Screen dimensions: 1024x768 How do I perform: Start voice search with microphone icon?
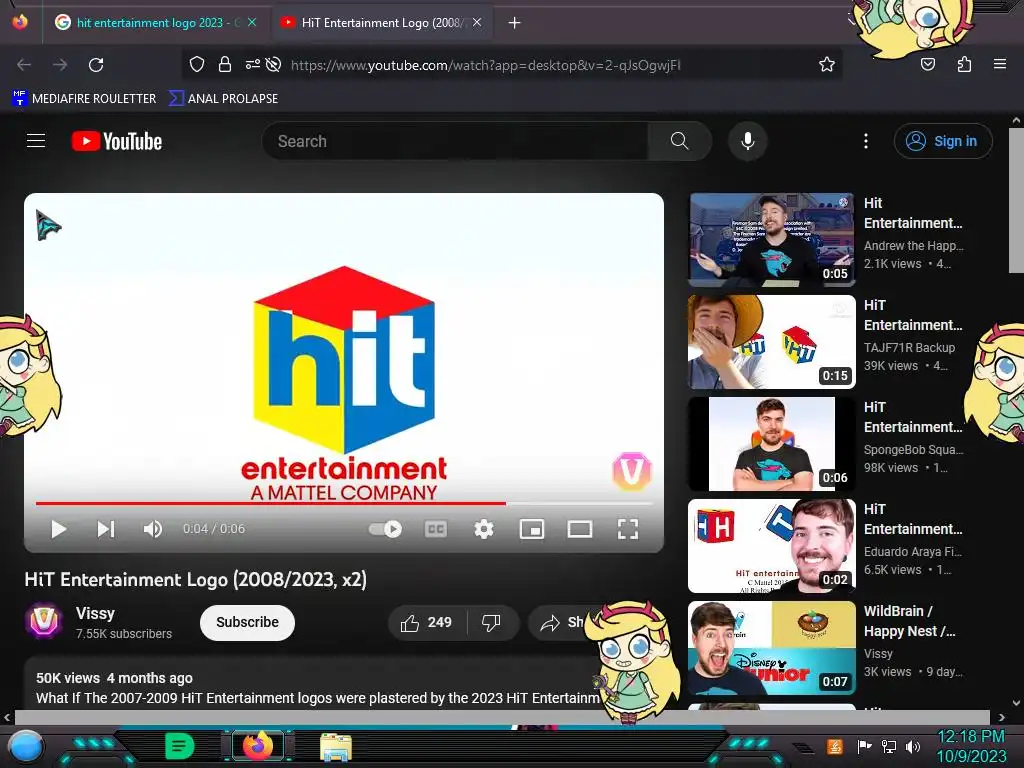click(748, 141)
